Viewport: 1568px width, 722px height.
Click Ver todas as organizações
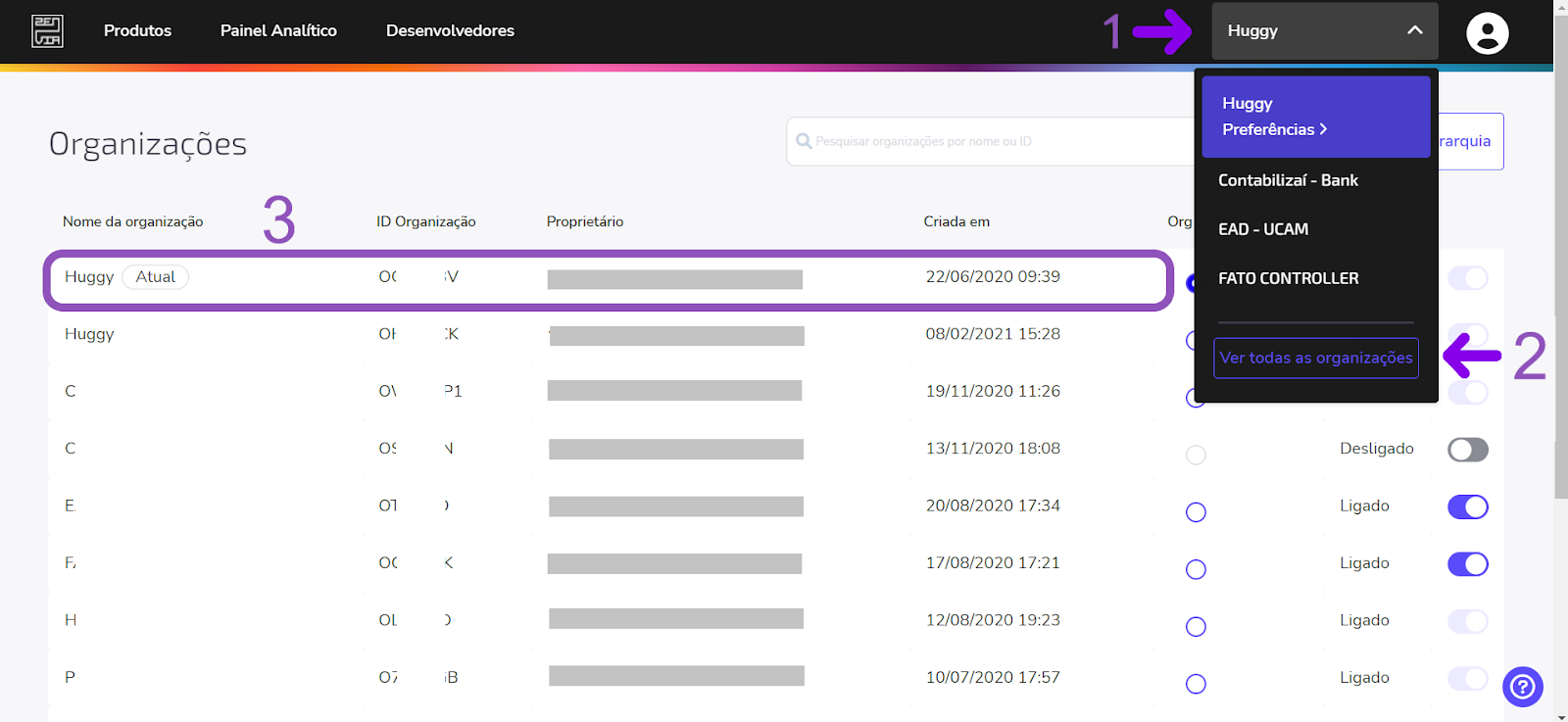point(1316,358)
